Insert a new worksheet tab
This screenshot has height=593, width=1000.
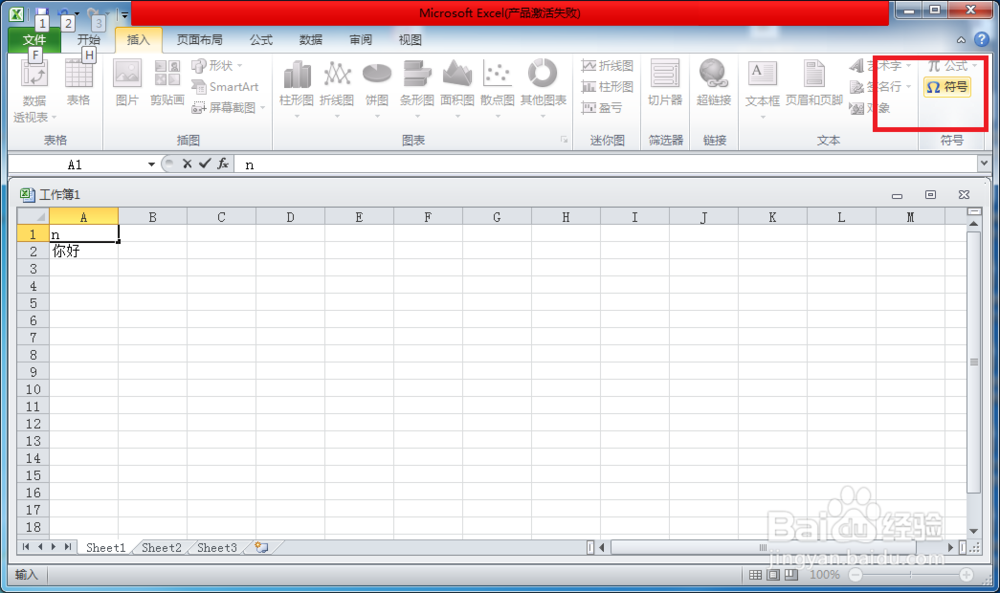pos(261,548)
